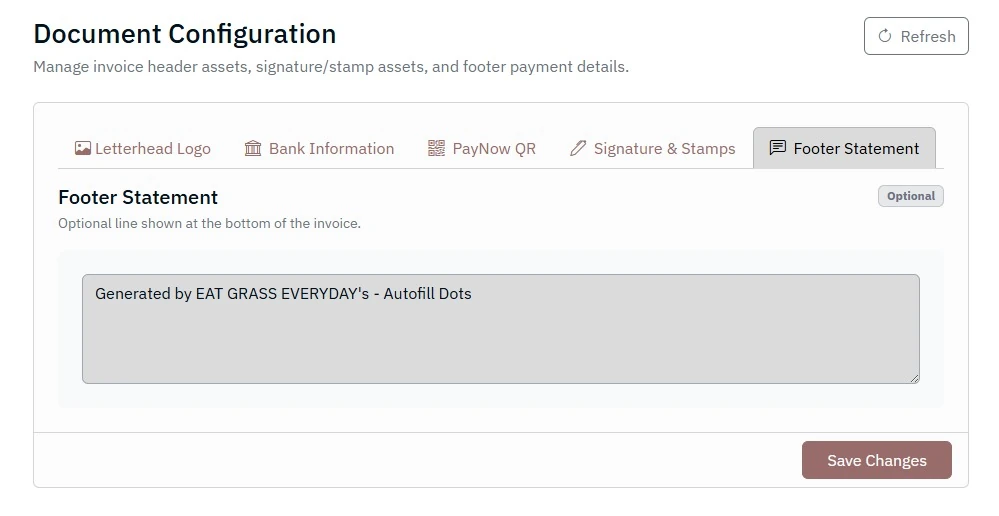Click the invoice assets description subtitle
Viewport: 999px width, 516px height.
pyautogui.click(x=331, y=67)
